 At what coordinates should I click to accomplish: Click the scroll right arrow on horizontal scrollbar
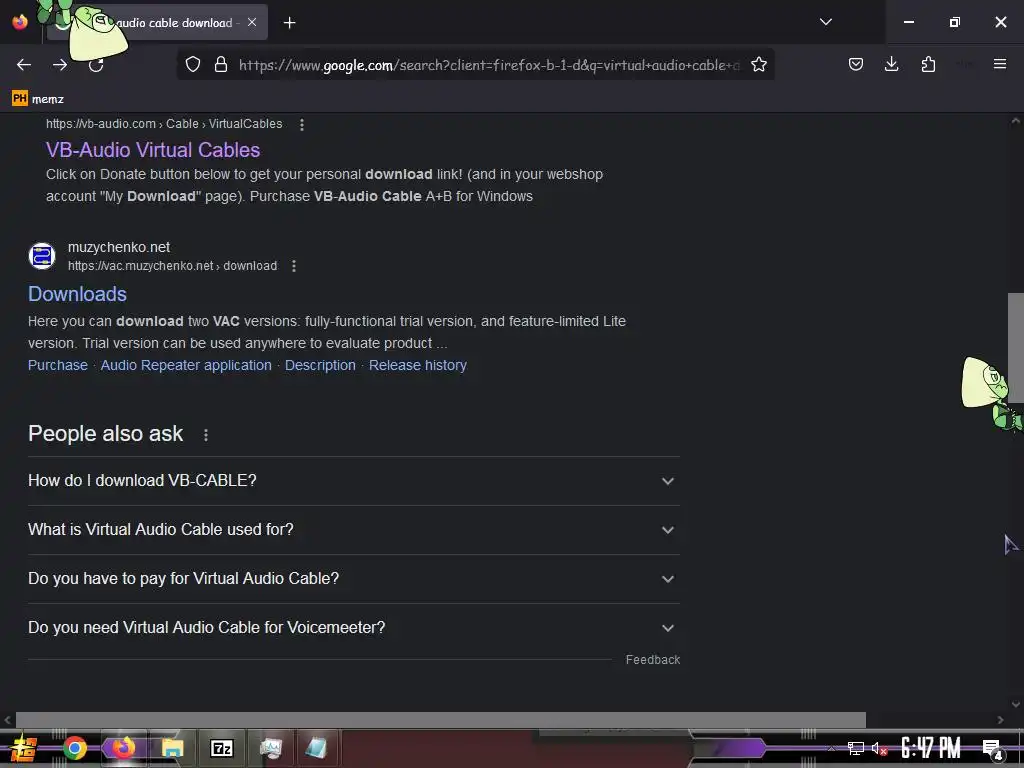(x=1000, y=720)
